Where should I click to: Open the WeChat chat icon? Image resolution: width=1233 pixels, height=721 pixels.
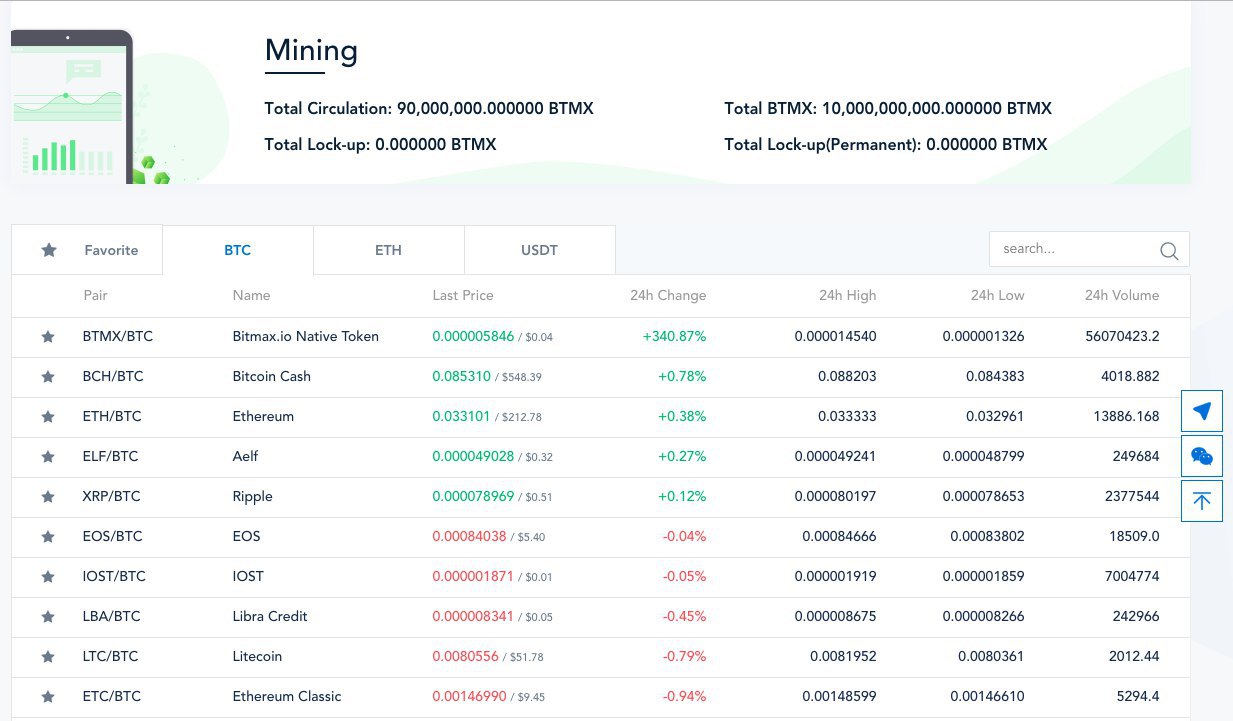coord(1202,456)
